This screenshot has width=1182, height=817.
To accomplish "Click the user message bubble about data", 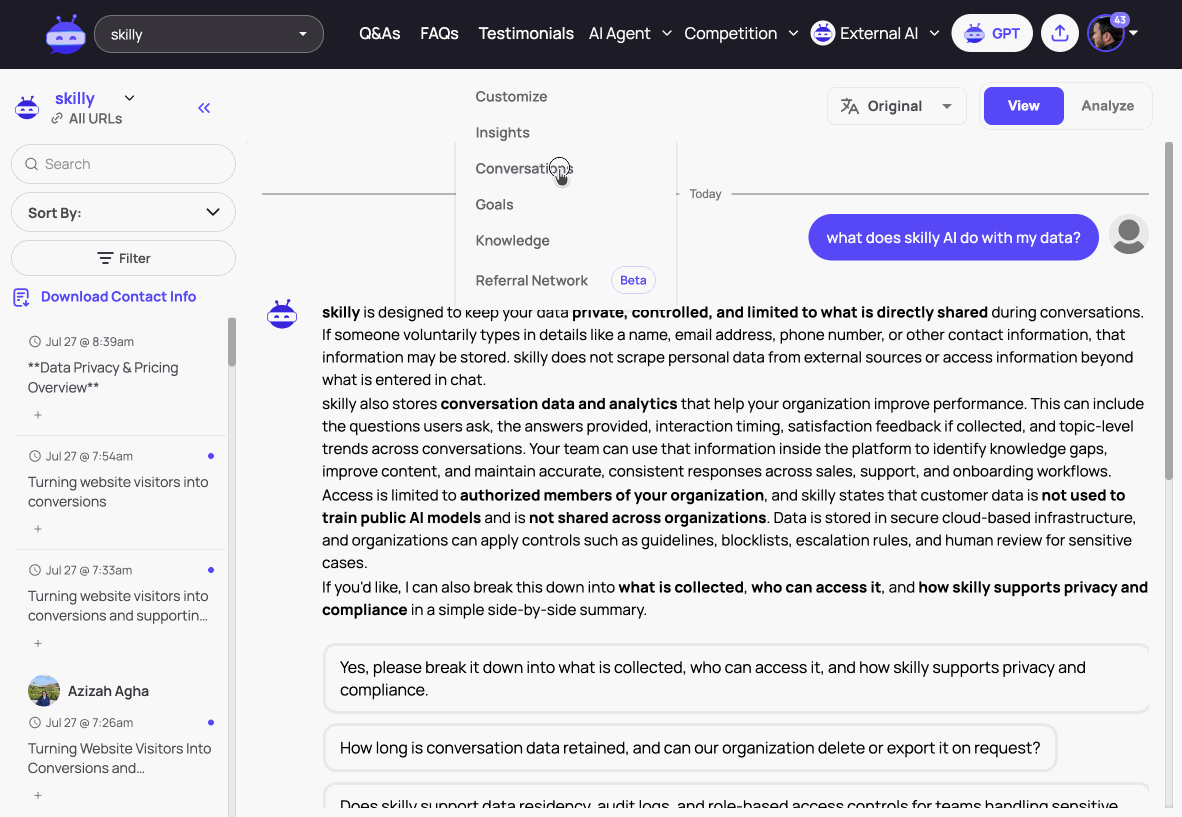I will pyautogui.click(x=953, y=237).
